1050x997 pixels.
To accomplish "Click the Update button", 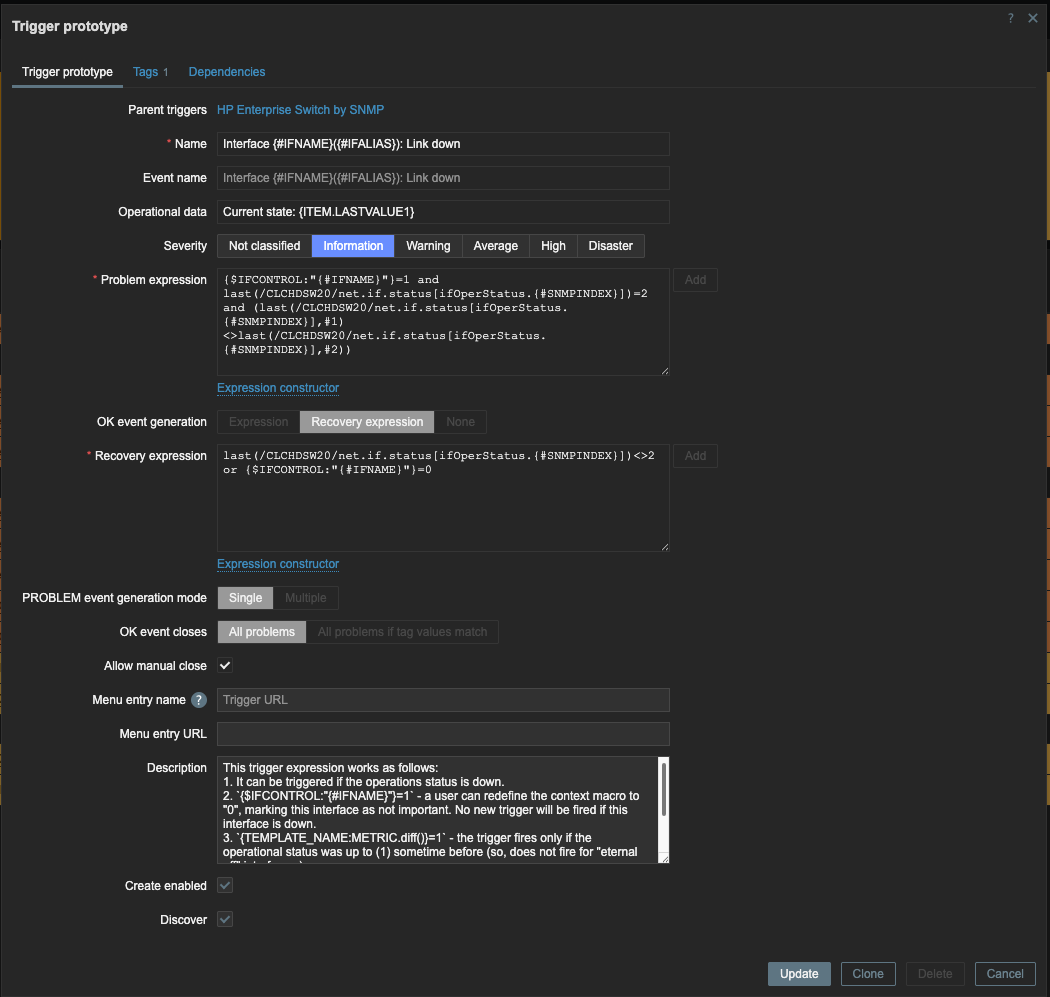I will 799,974.
